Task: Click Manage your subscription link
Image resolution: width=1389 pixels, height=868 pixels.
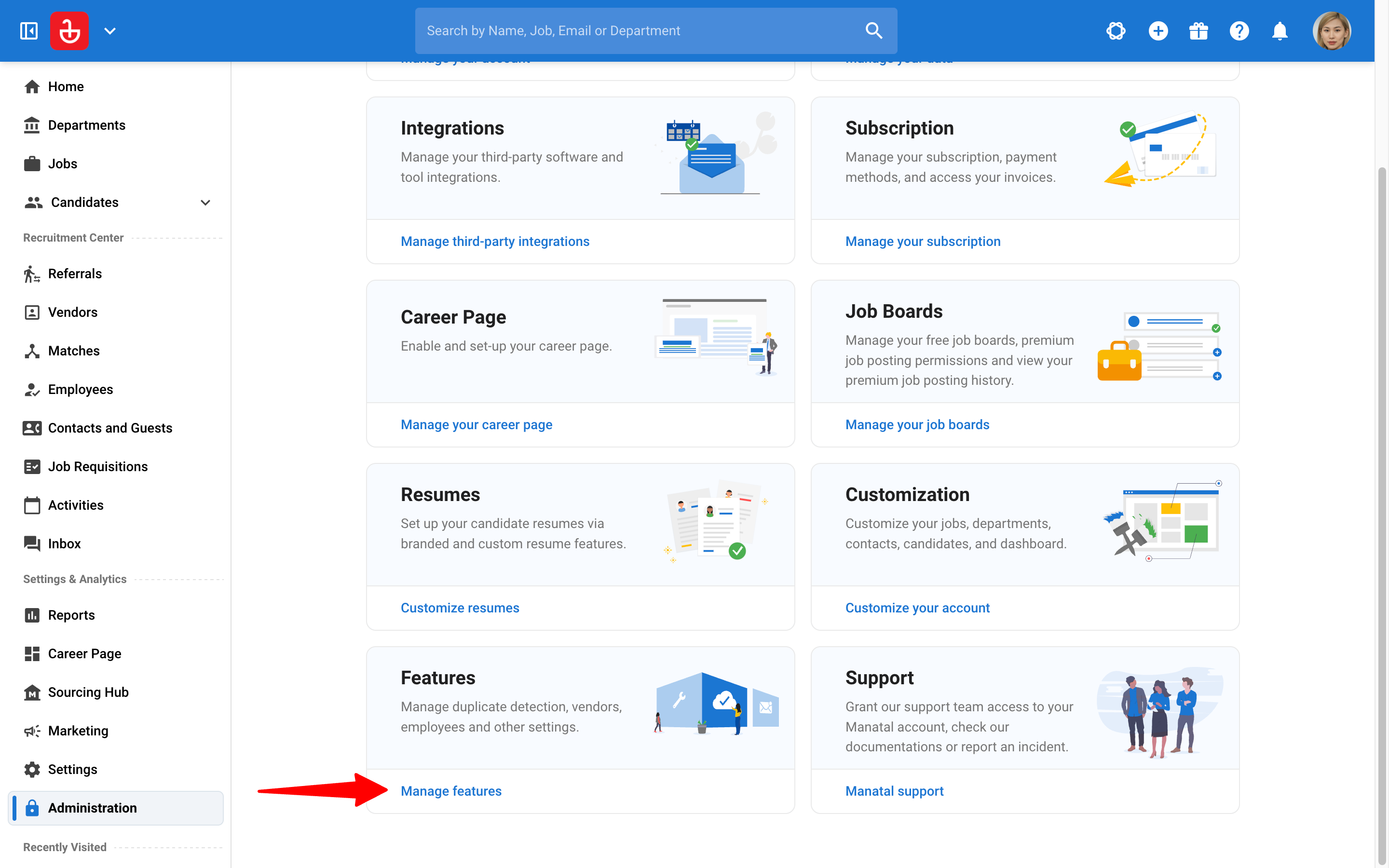Action: tap(923, 241)
